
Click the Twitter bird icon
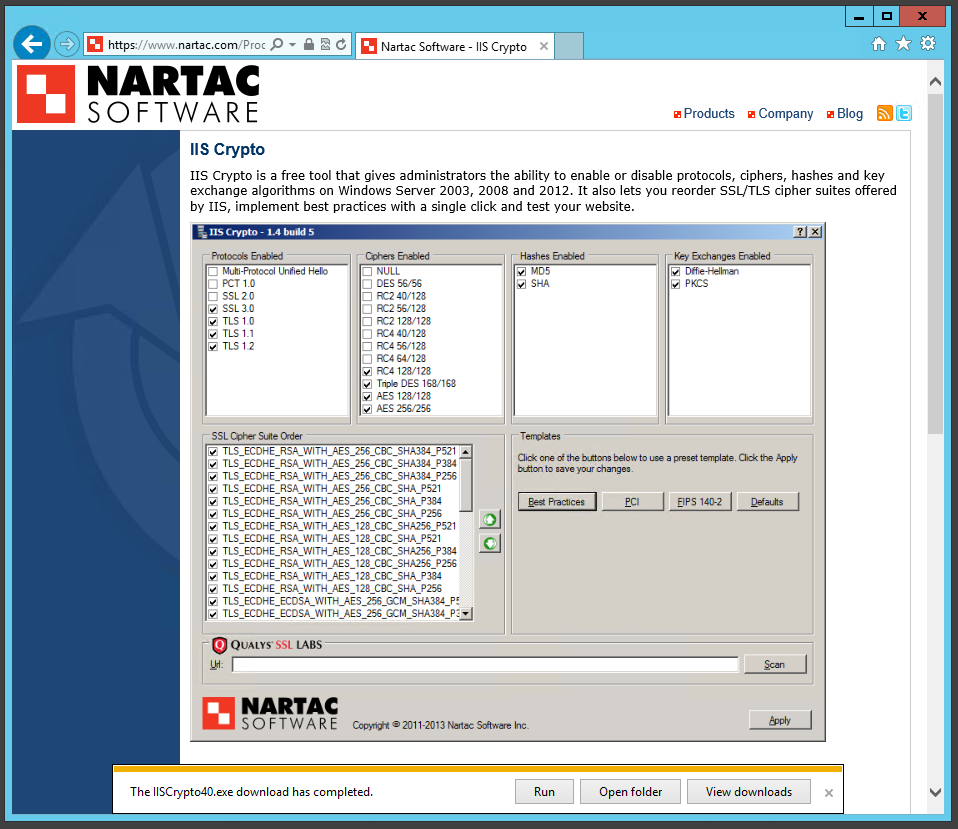pos(903,113)
